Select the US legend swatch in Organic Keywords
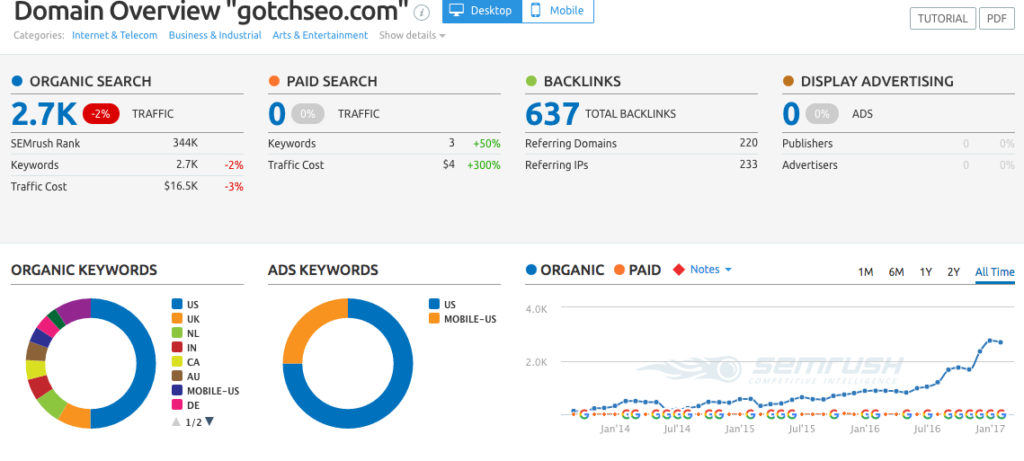The height and width of the screenshot is (461, 1024). (176, 304)
